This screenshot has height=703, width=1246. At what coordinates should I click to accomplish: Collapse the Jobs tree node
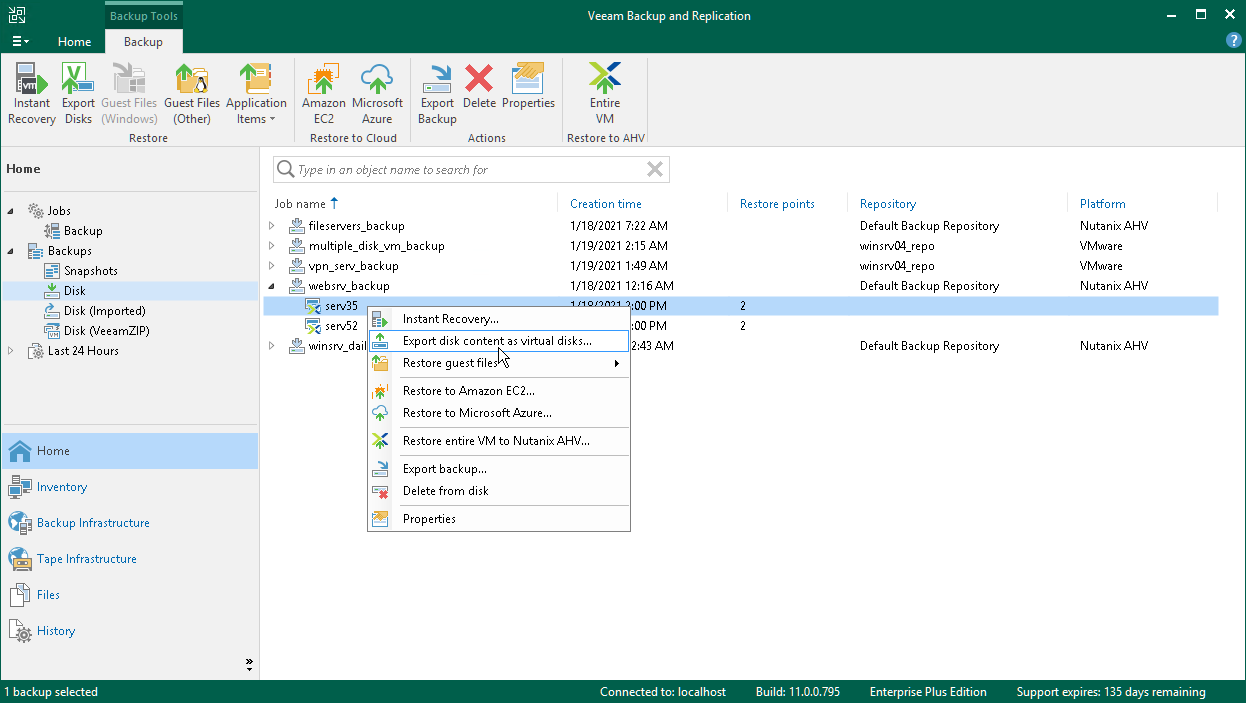click(11, 211)
